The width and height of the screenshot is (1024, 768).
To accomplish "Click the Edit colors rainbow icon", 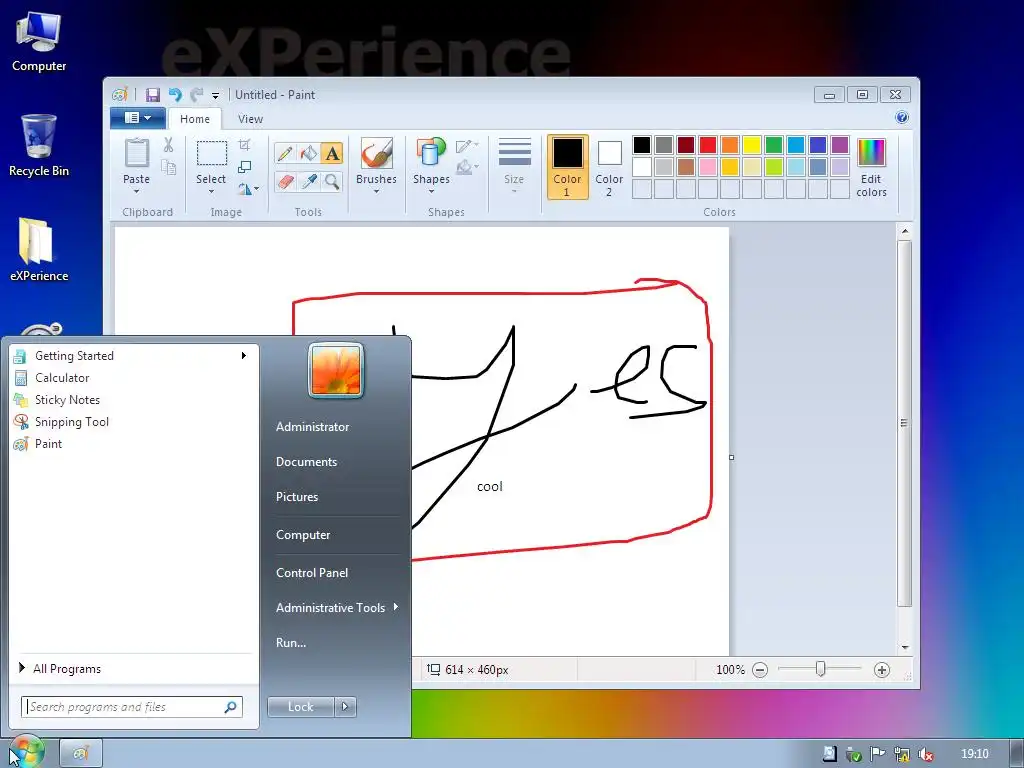I will point(871,153).
